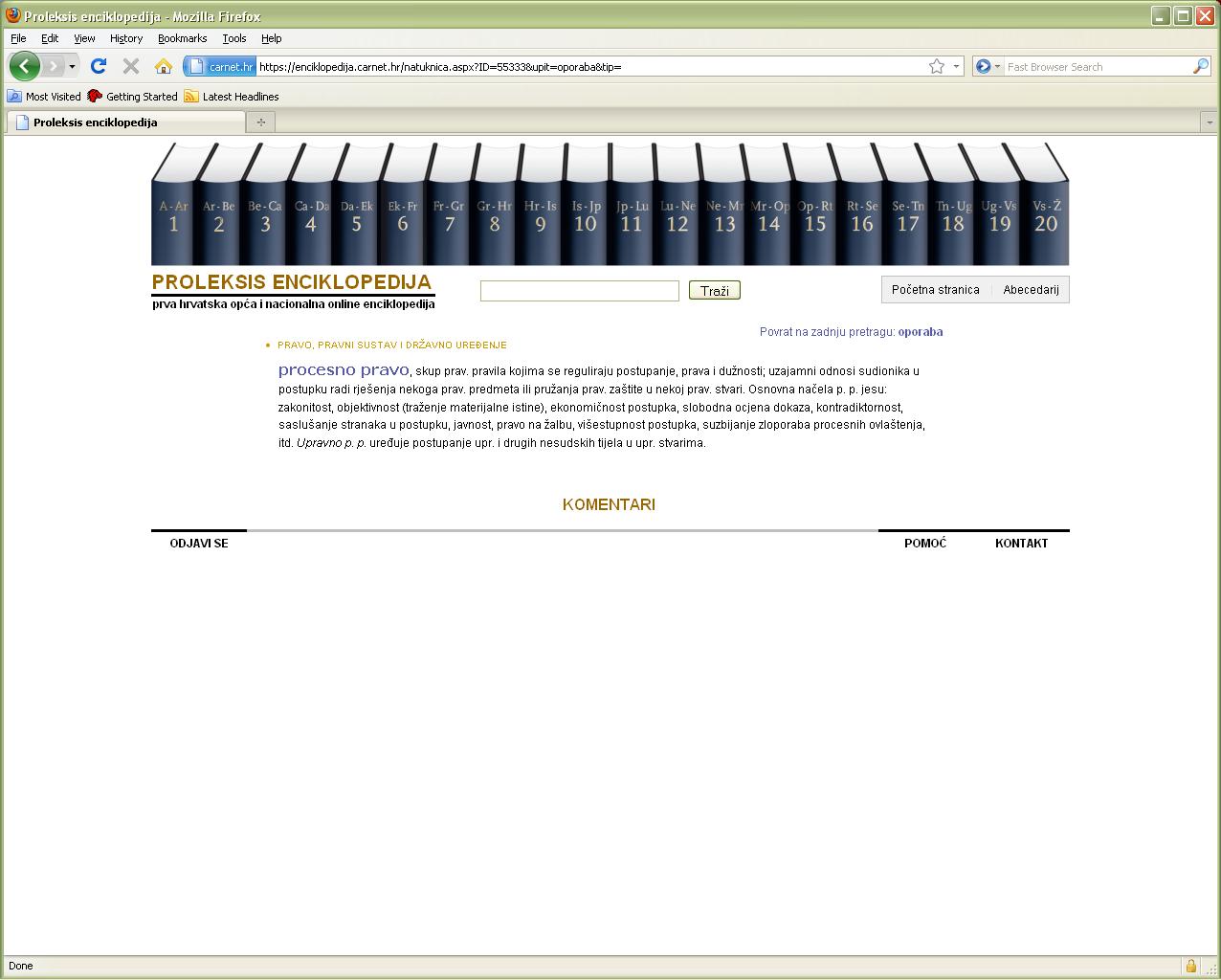Click the carnet.hr site identity button
Image resolution: width=1221 pixels, height=980 pixels.
221,66
